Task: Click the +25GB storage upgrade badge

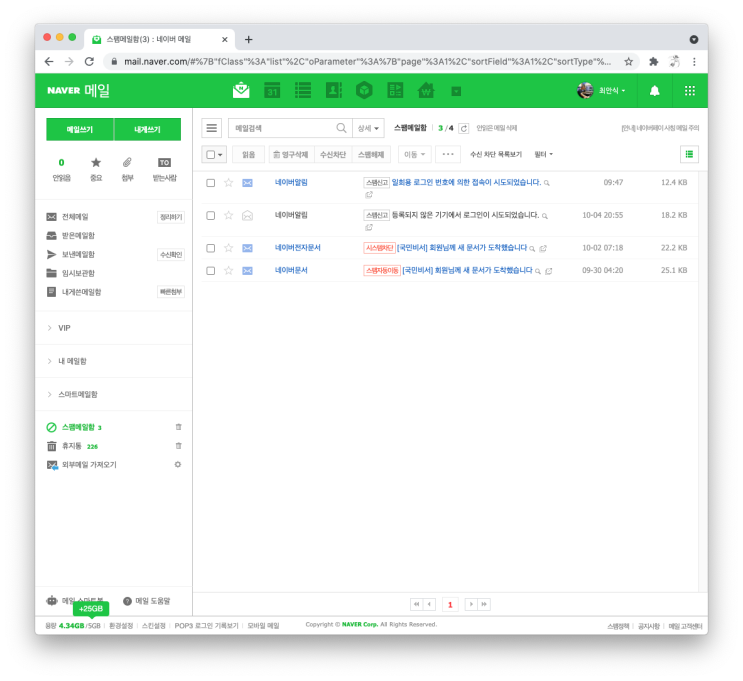Action: pyautogui.click(x=91, y=608)
